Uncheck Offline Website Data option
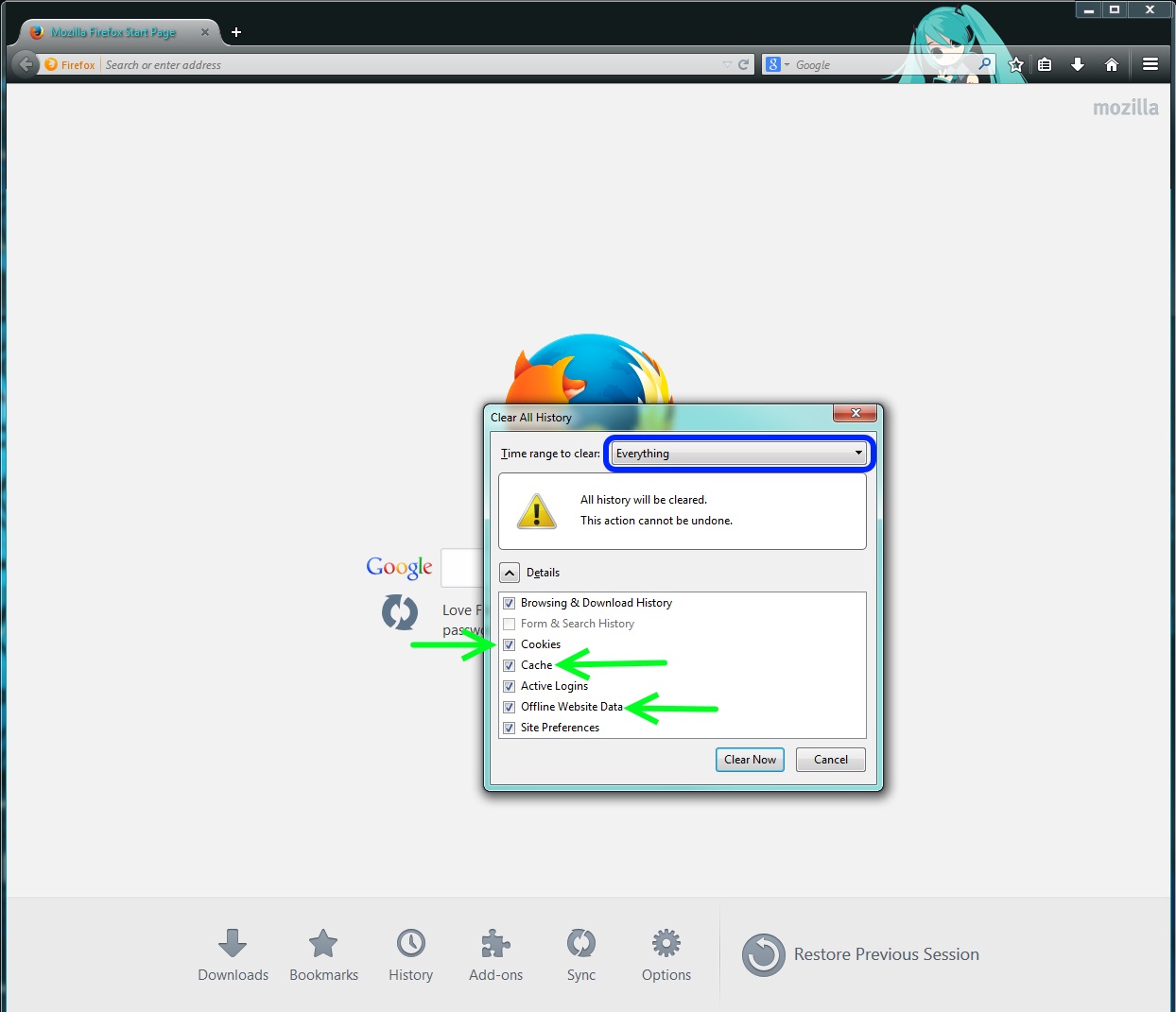Screen dimensions: 1176x1012 pos(510,707)
